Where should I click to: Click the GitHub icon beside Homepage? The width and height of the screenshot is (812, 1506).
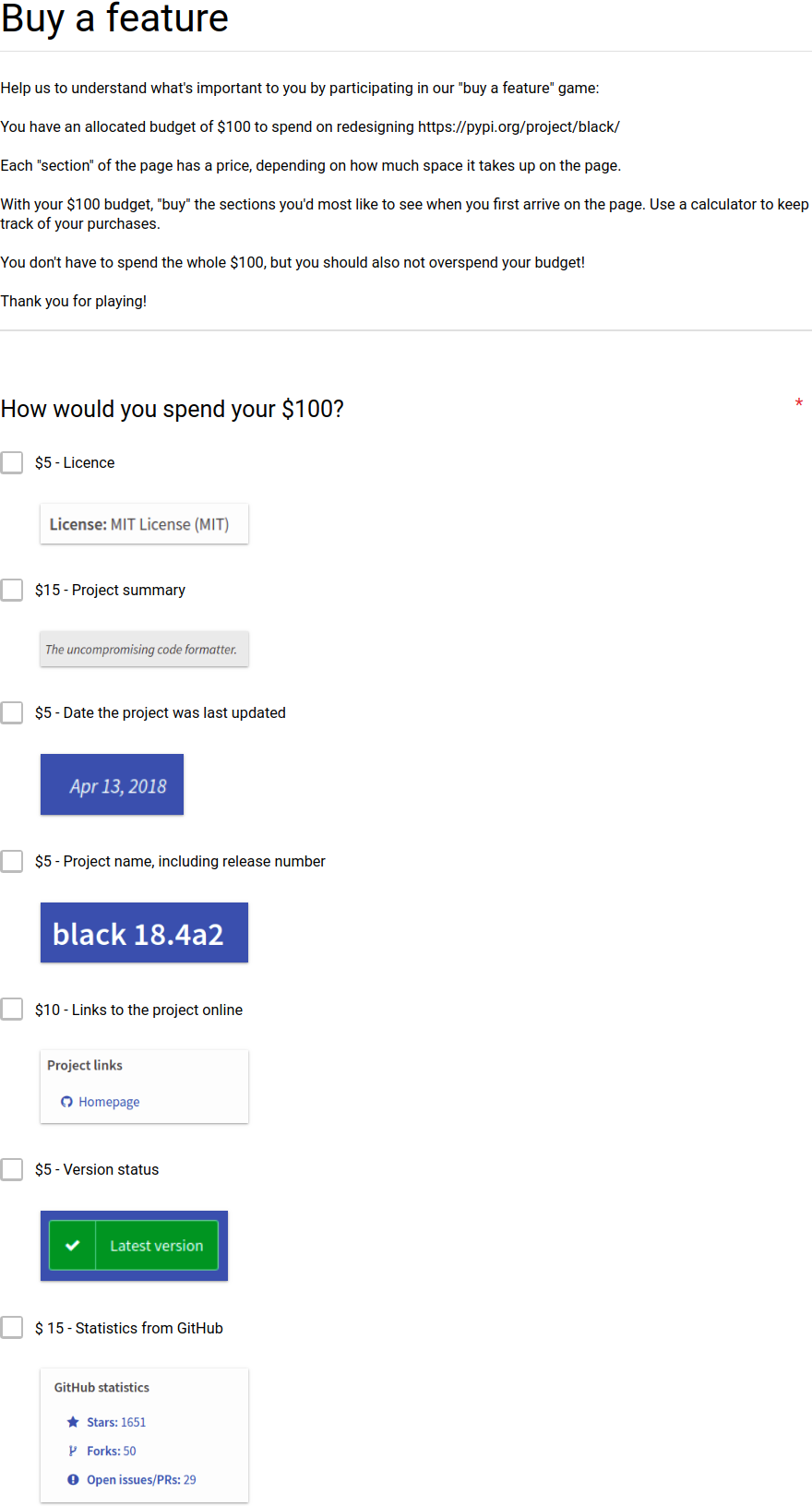pyautogui.click(x=66, y=1102)
